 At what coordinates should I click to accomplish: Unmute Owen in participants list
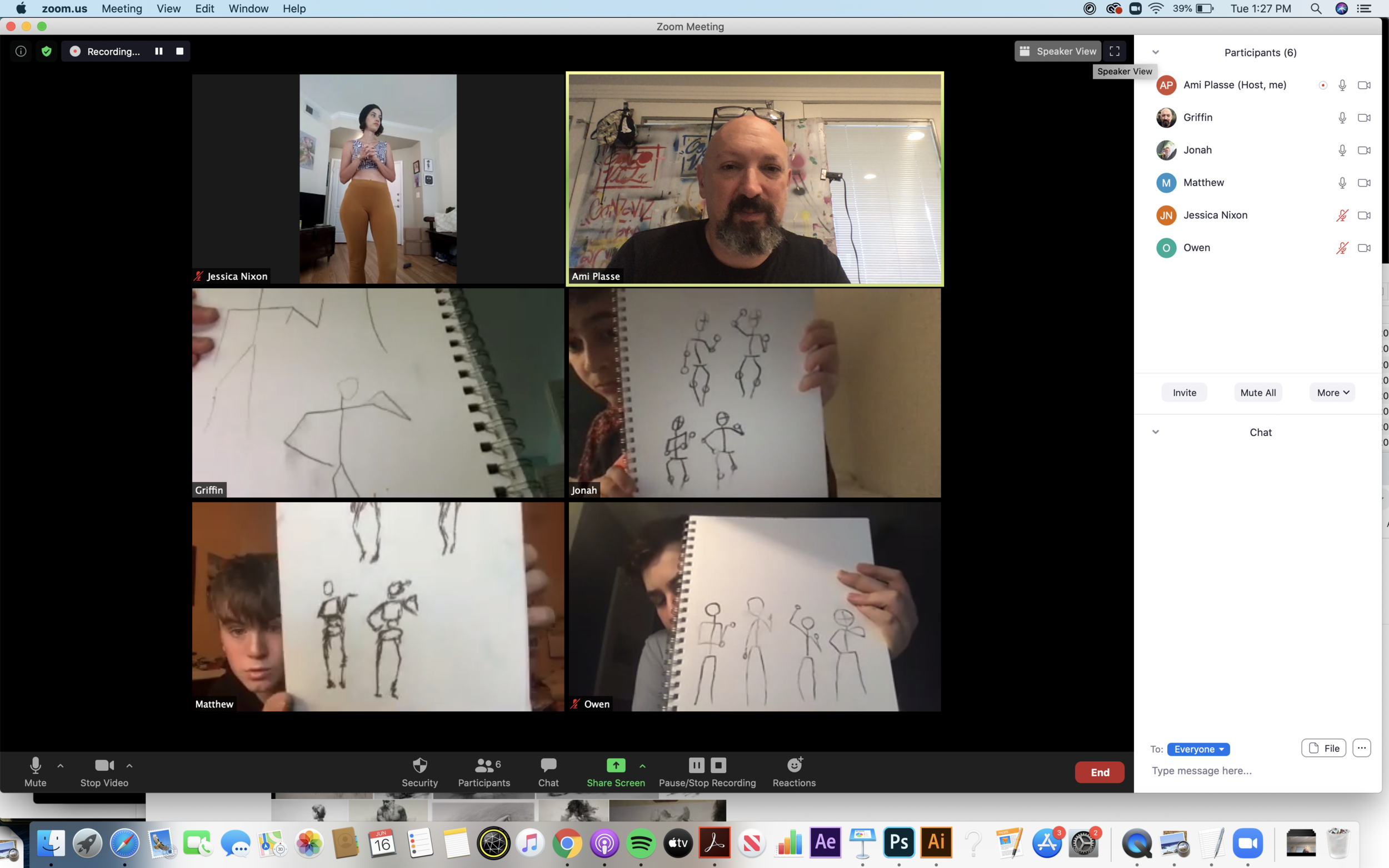[x=1342, y=248]
